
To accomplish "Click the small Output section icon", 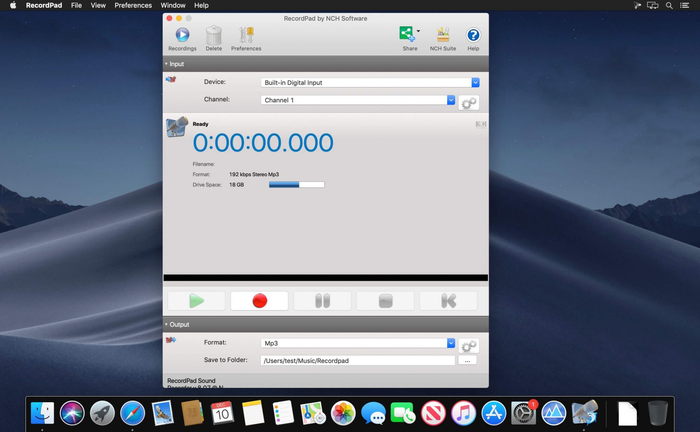I will pyautogui.click(x=171, y=340).
